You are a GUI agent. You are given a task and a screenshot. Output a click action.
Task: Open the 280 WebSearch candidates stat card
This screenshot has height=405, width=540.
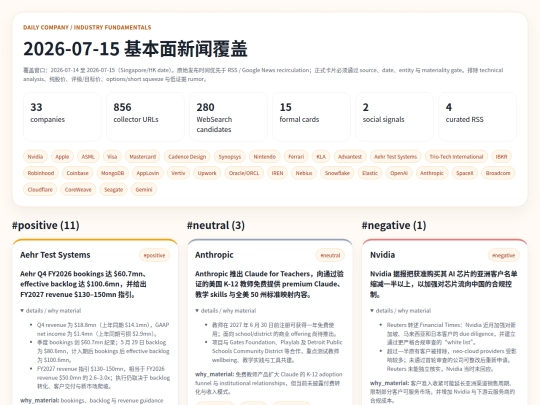228,117
